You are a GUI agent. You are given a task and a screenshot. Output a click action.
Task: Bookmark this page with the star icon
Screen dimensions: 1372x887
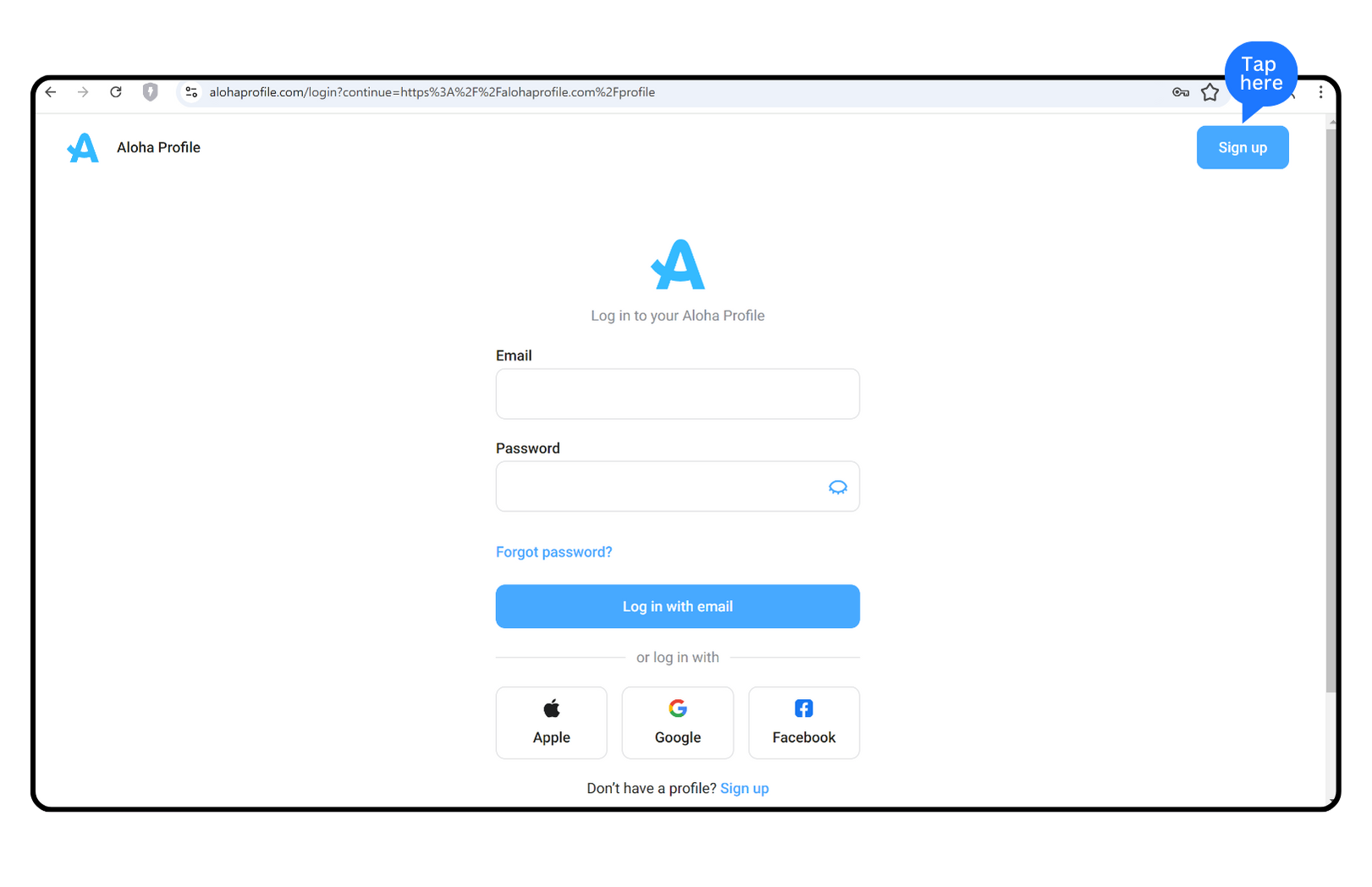1210,92
